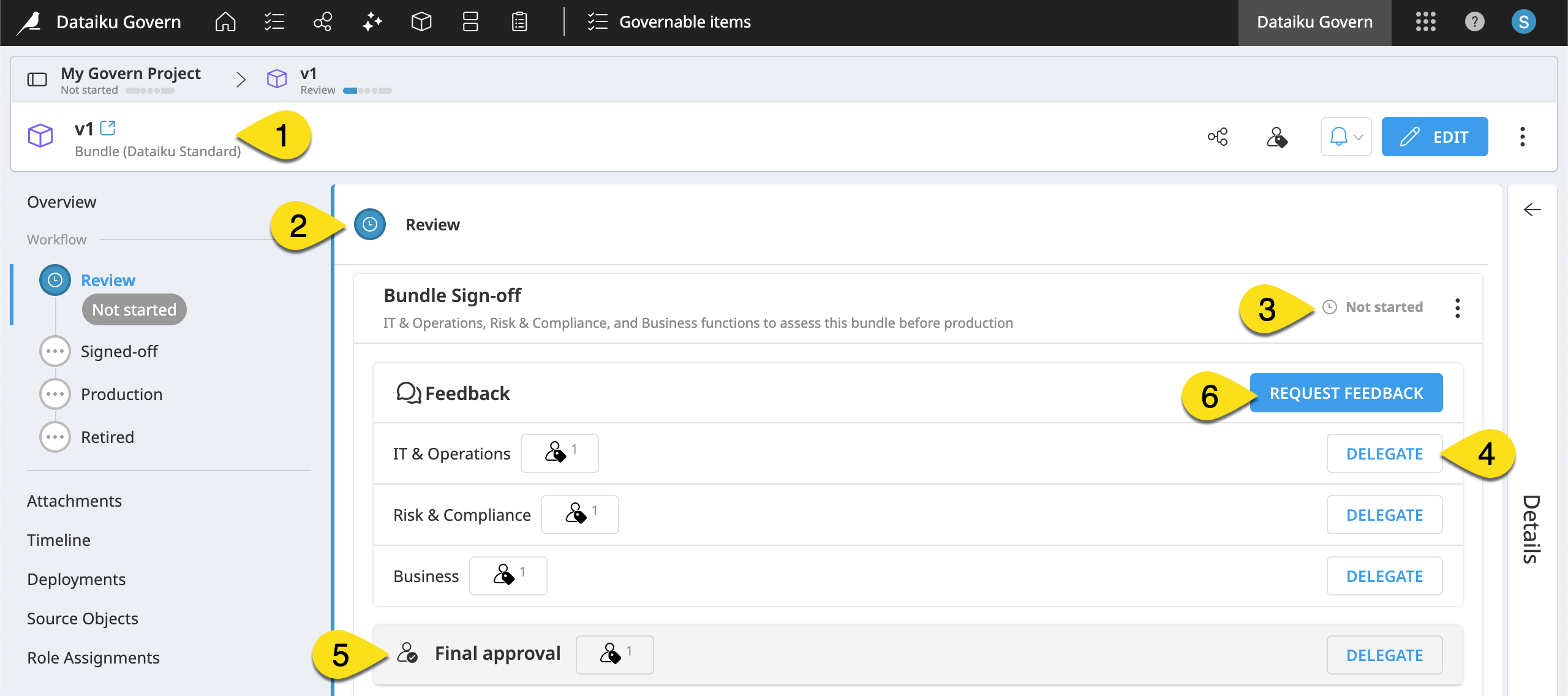Select the clipboard icon in the navigation bar

[519, 21]
